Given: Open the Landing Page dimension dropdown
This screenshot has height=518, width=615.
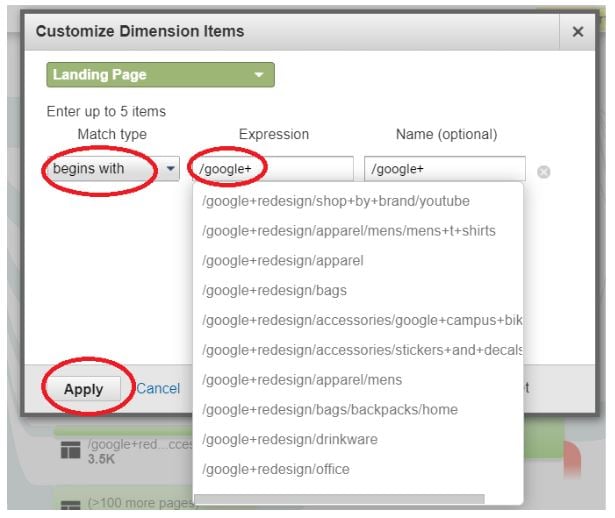Looking at the screenshot, I should tap(160, 75).
